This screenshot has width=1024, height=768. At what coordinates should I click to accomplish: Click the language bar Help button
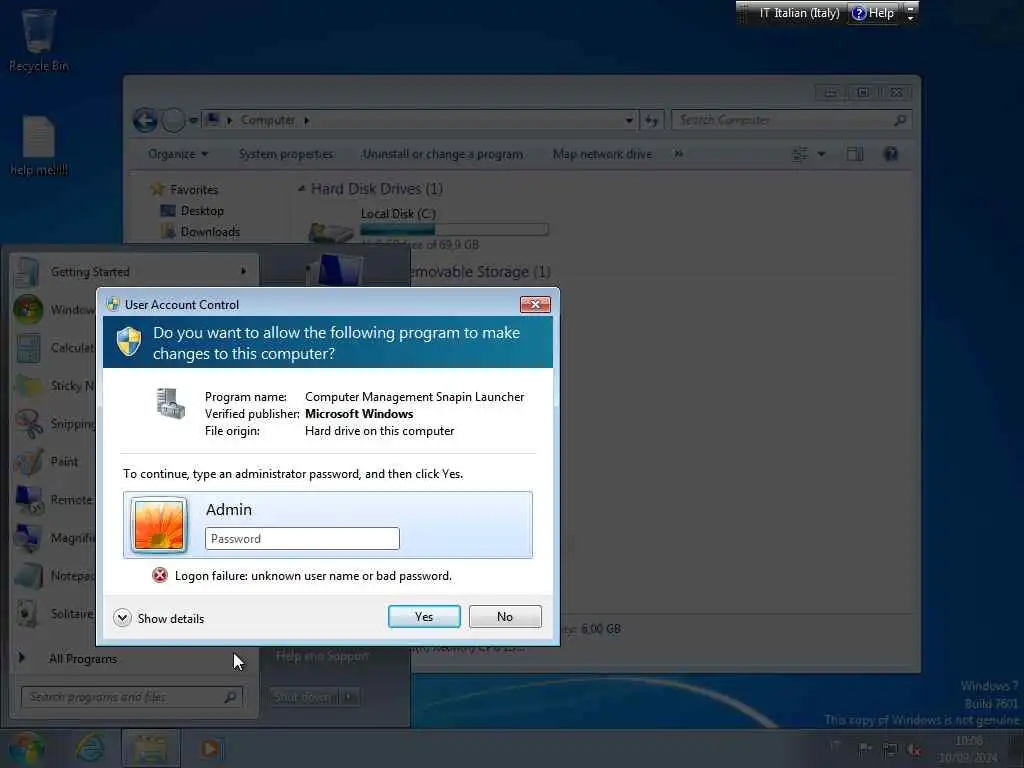click(873, 13)
